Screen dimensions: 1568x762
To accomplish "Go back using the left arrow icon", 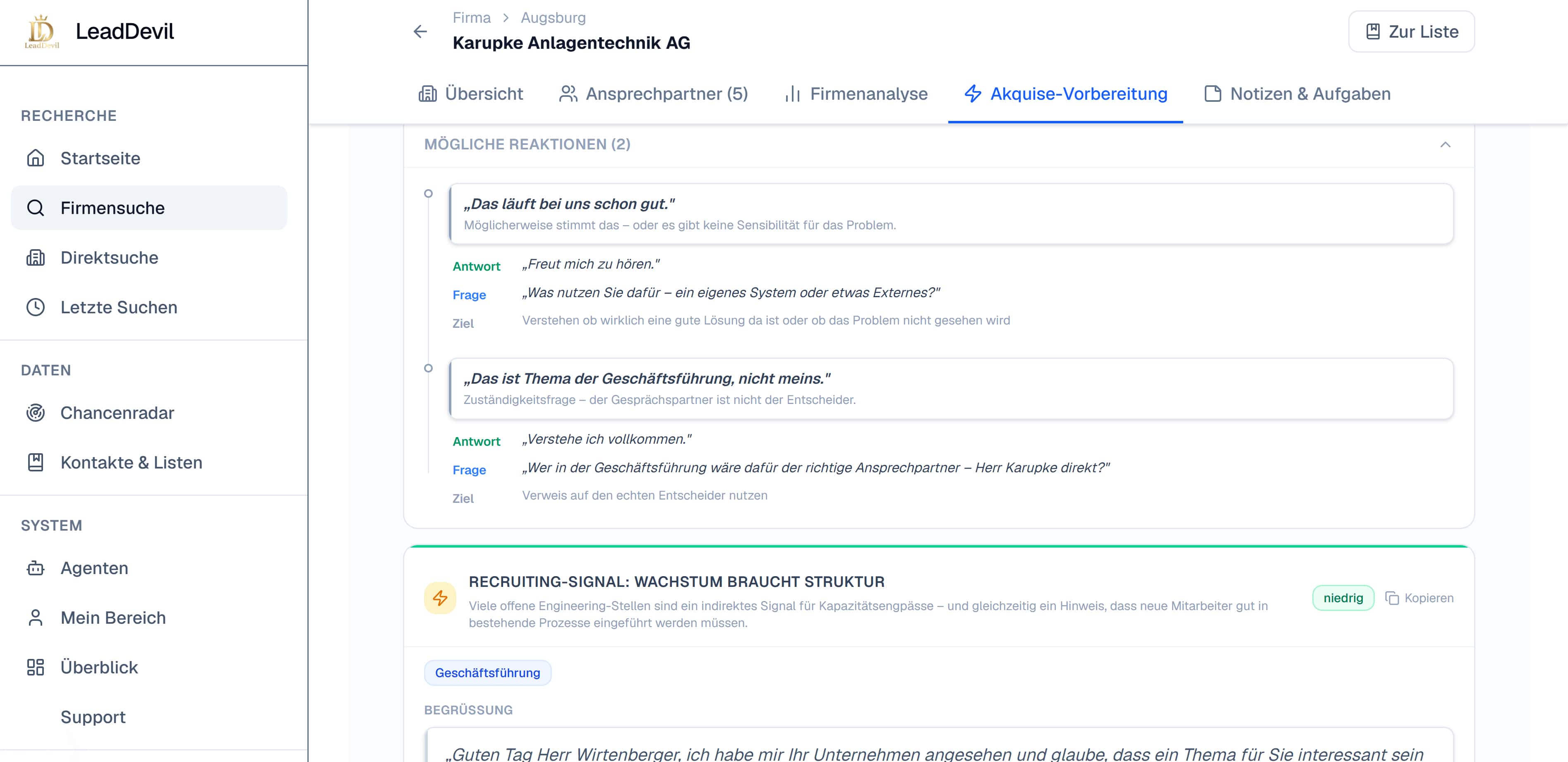I will pos(420,31).
